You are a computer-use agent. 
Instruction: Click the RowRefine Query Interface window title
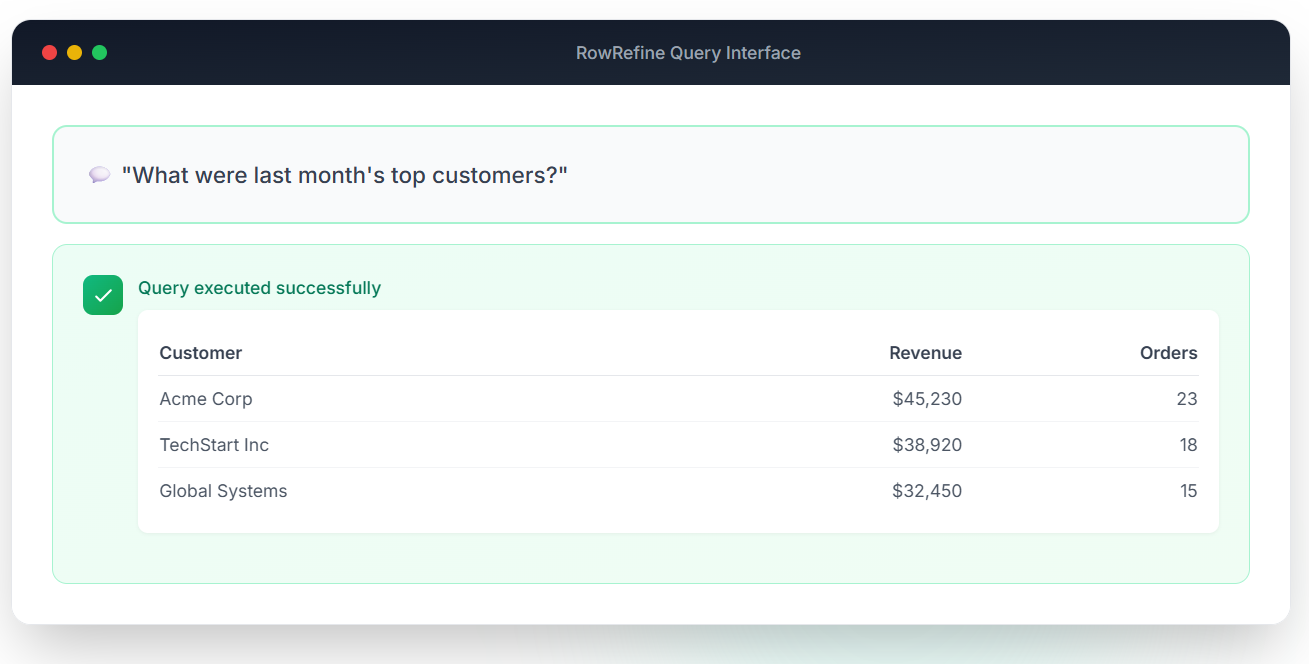[x=688, y=53]
